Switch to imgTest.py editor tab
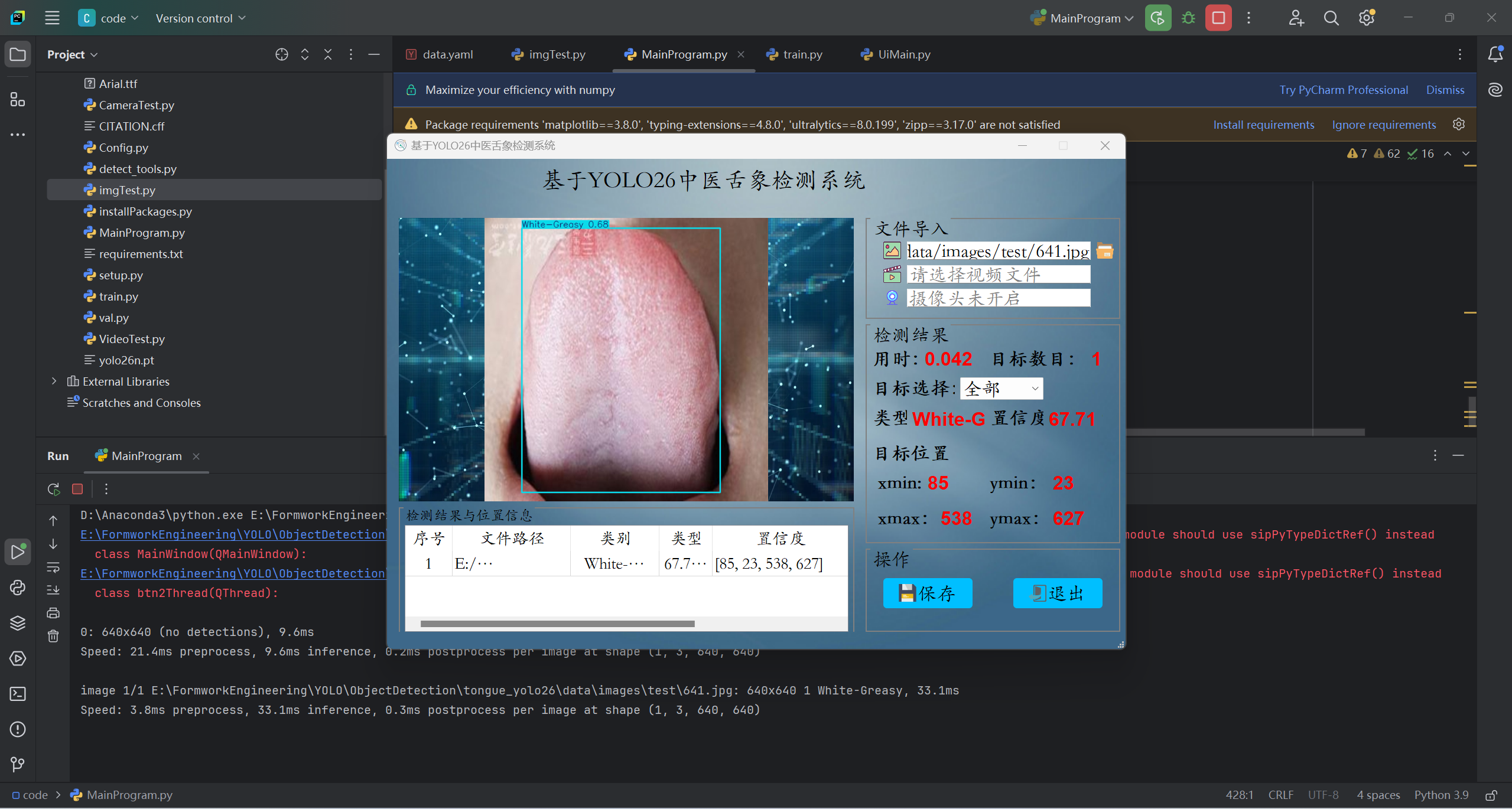The image size is (1512, 809). point(549,54)
